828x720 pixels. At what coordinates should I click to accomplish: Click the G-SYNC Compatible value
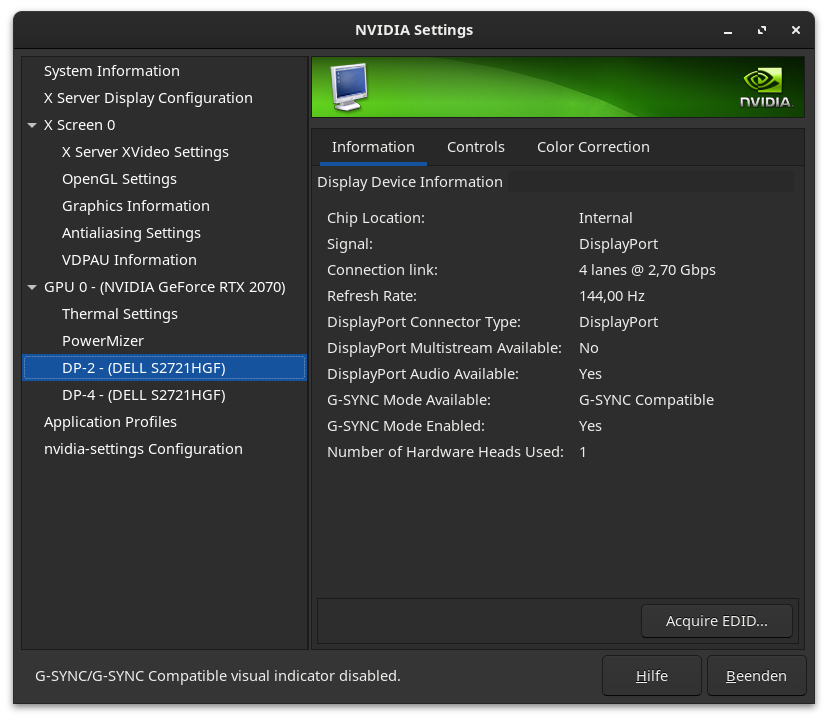646,400
